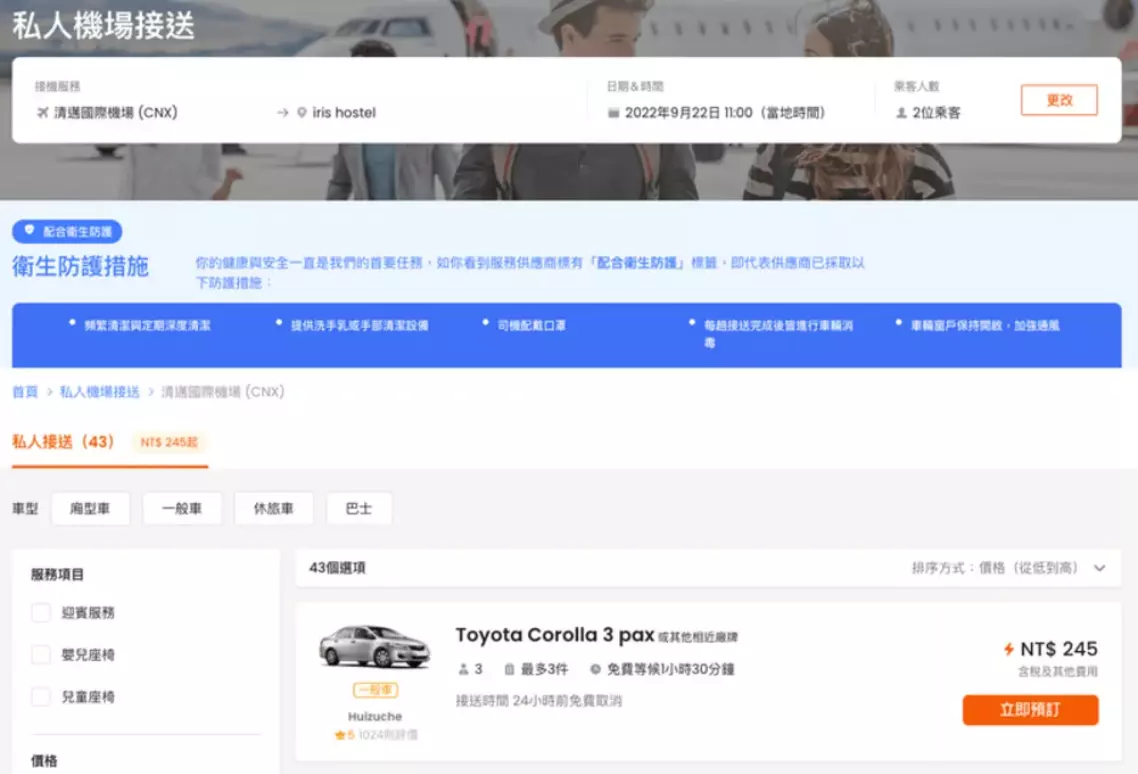Click the location pin icon before iris hostel

[x=302, y=113]
